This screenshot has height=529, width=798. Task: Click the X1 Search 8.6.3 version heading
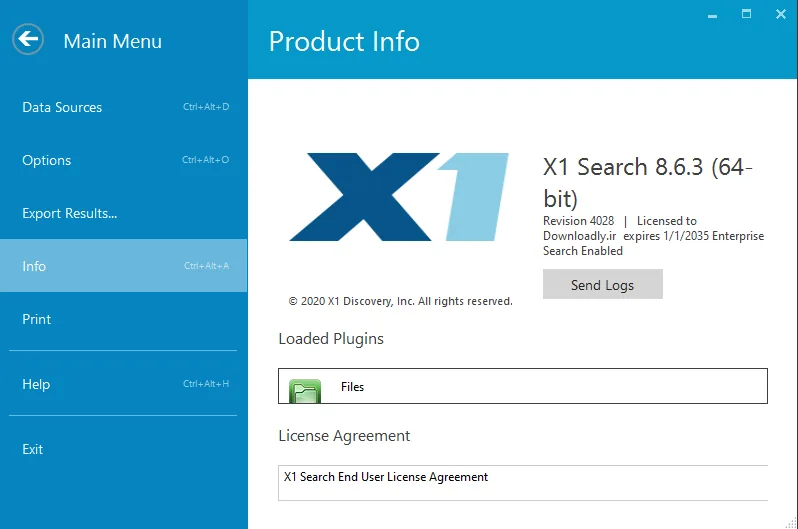click(648, 182)
